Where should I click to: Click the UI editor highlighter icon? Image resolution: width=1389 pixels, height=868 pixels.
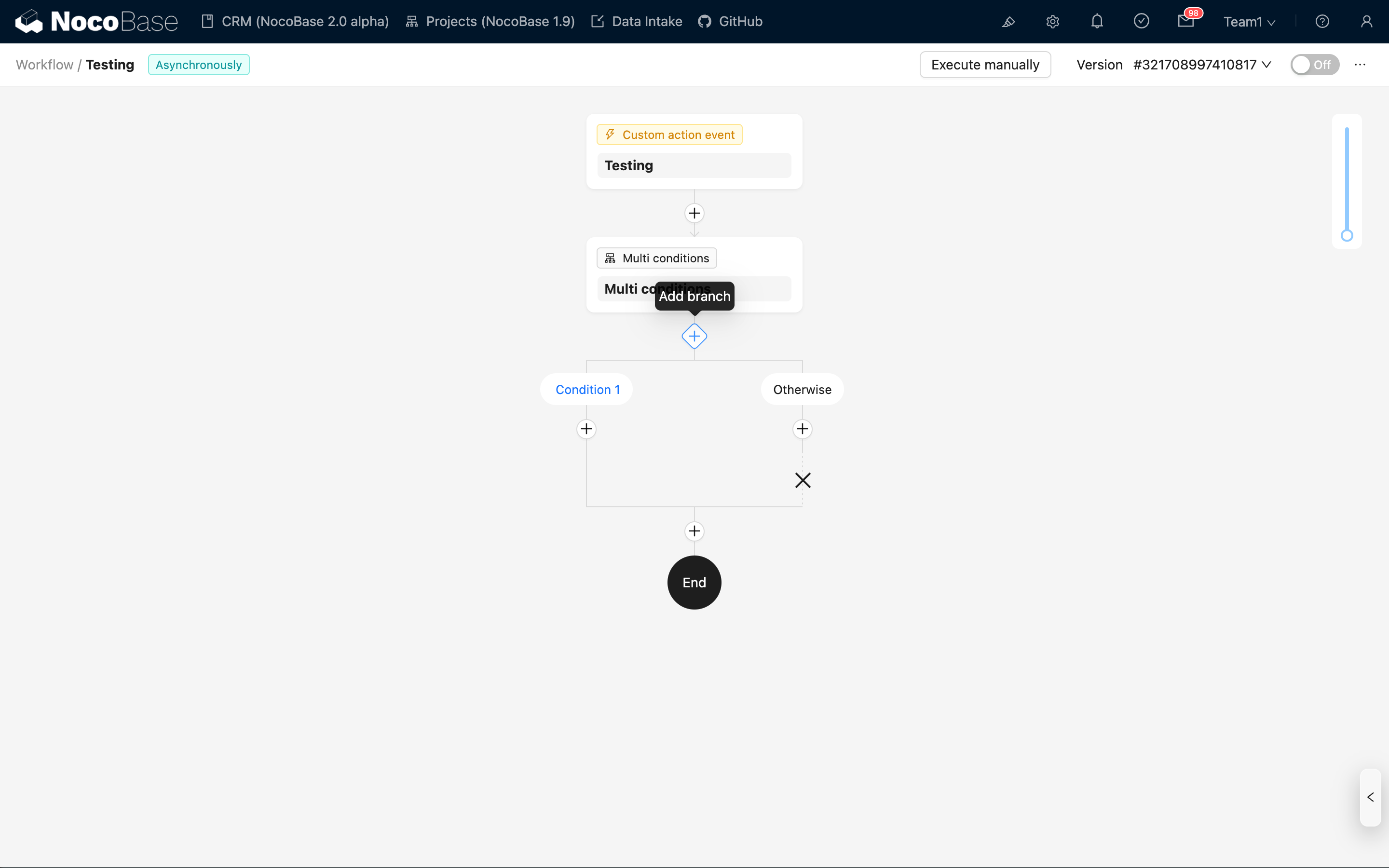tap(1008, 22)
